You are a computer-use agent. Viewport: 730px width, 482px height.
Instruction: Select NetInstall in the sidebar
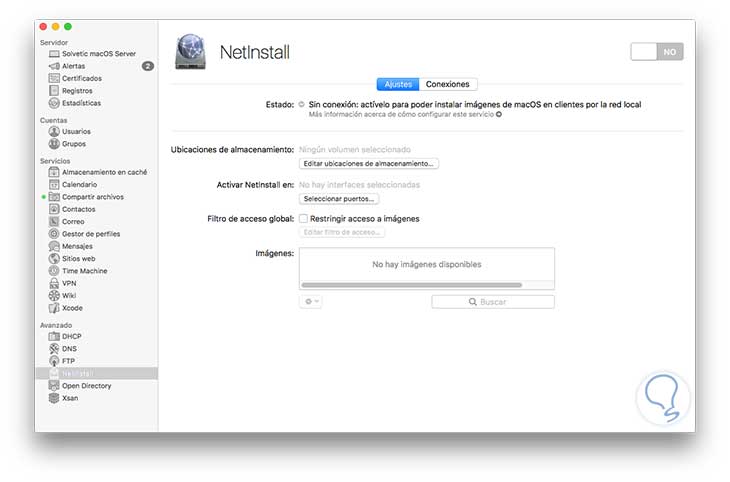(96, 373)
